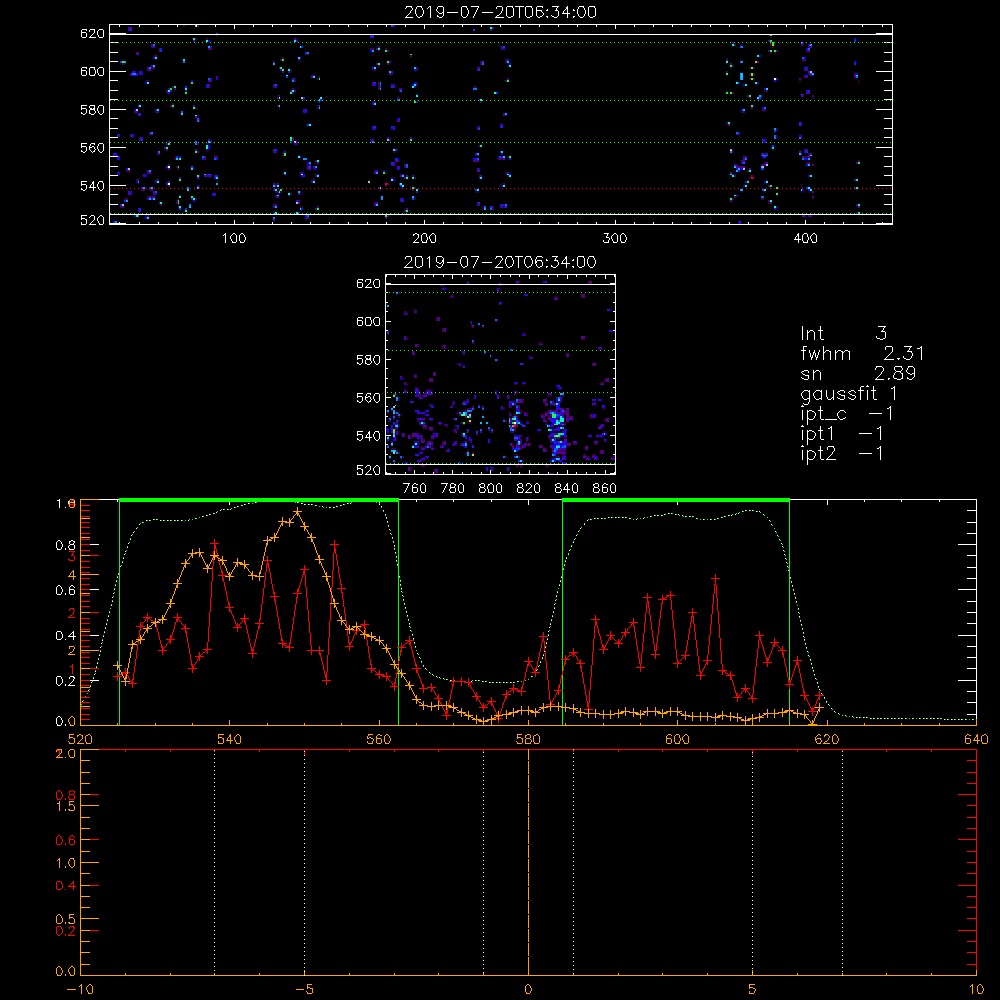The height and width of the screenshot is (1000, 1000).
Task: Click x-axis label 820 on middle plot
Action: pos(529,489)
